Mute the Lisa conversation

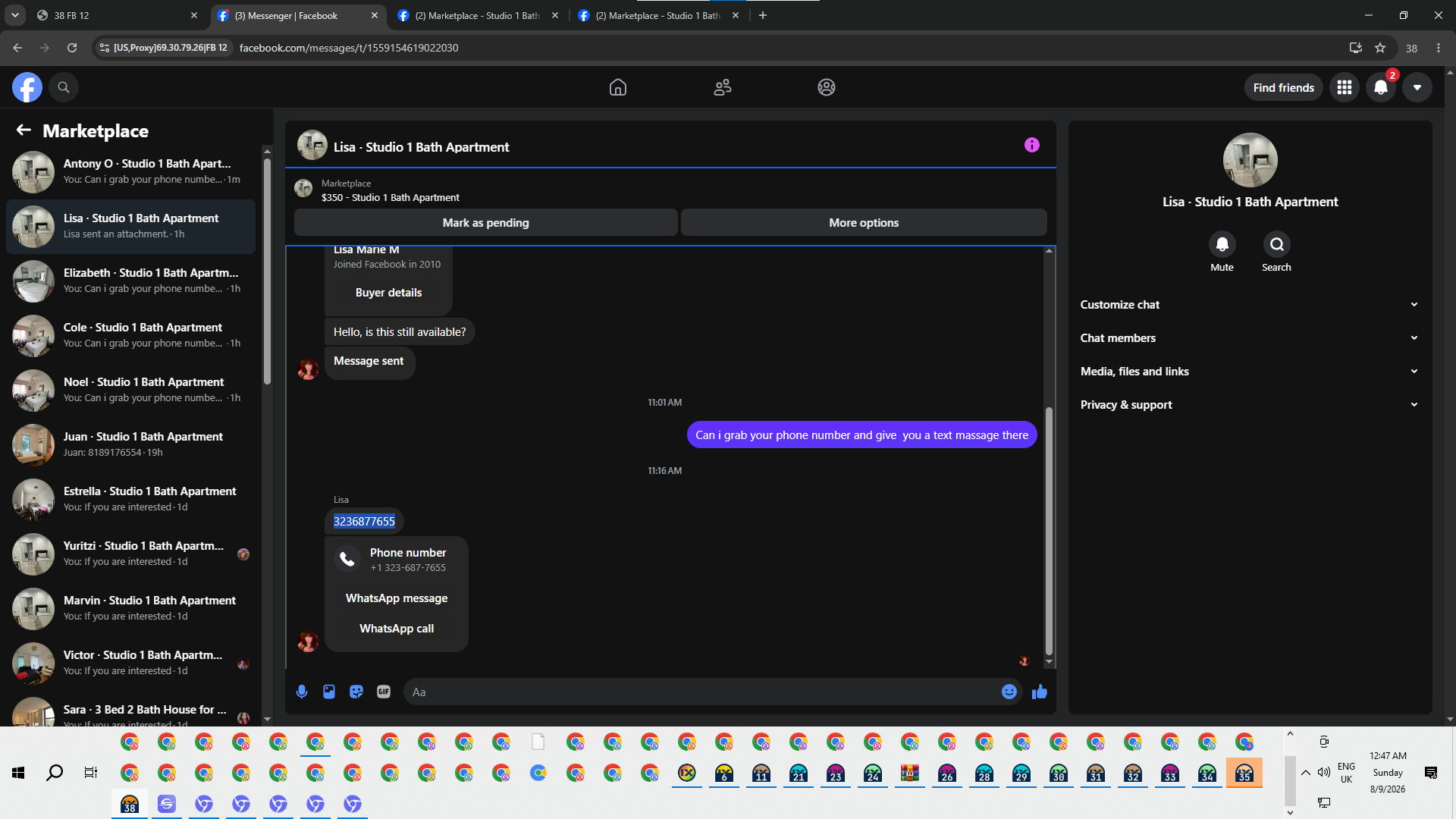click(1222, 244)
